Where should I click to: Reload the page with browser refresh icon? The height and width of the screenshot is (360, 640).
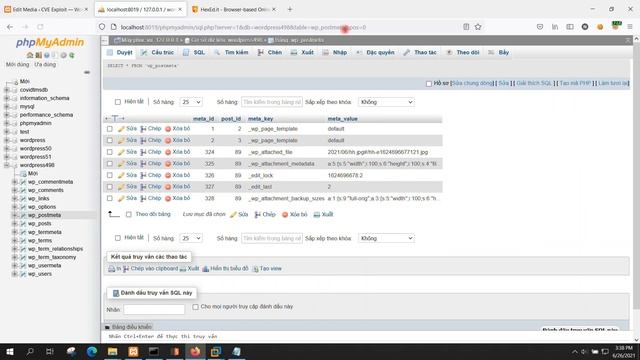(40, 27)
